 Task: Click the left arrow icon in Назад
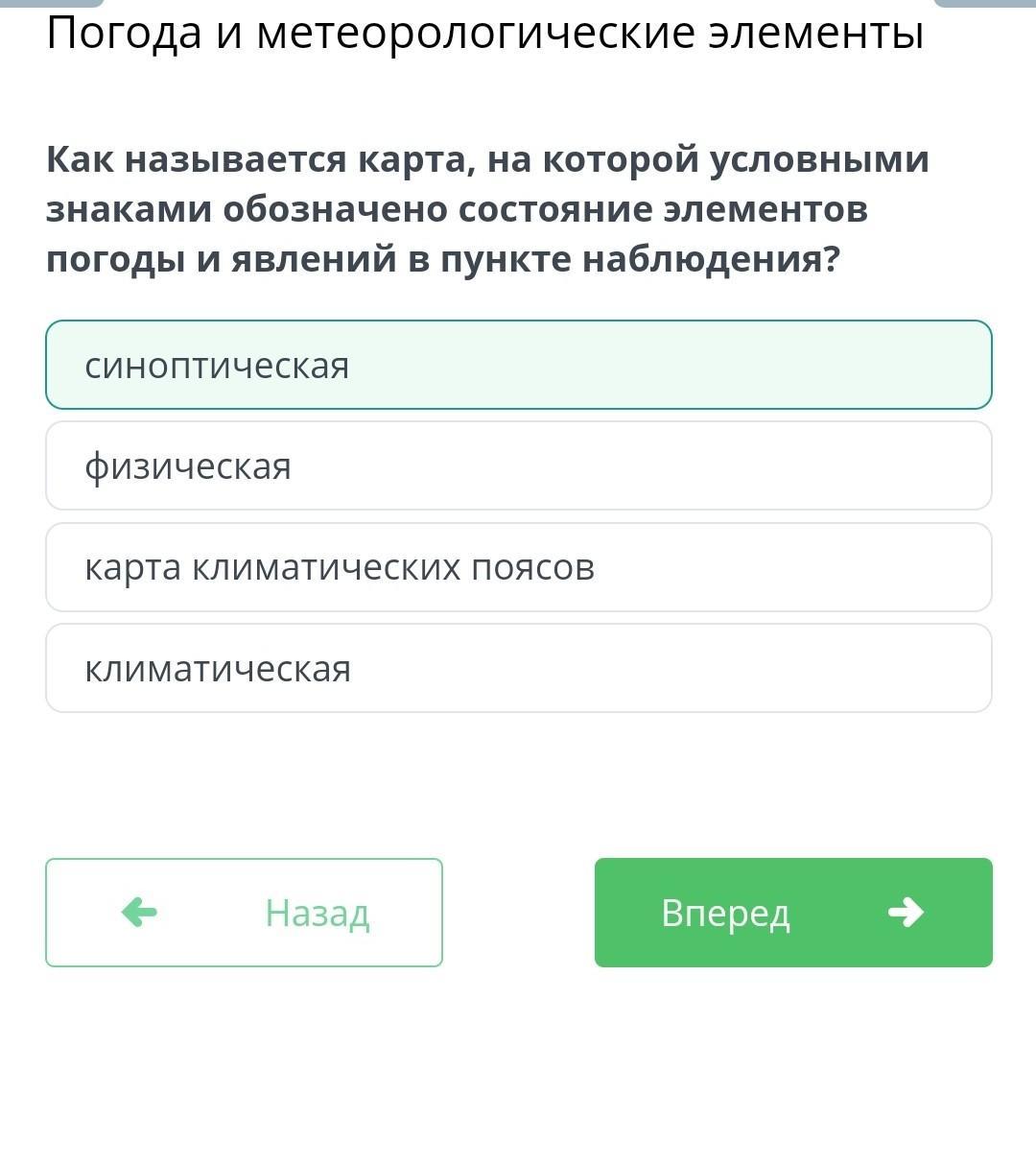(x=140, y=912)
